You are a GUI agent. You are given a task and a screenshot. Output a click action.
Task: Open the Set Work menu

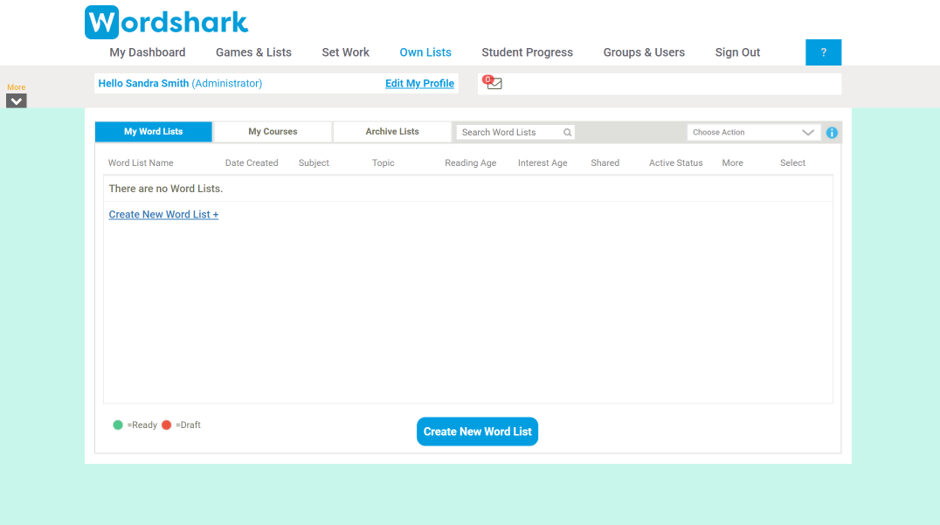click(345, 52)
